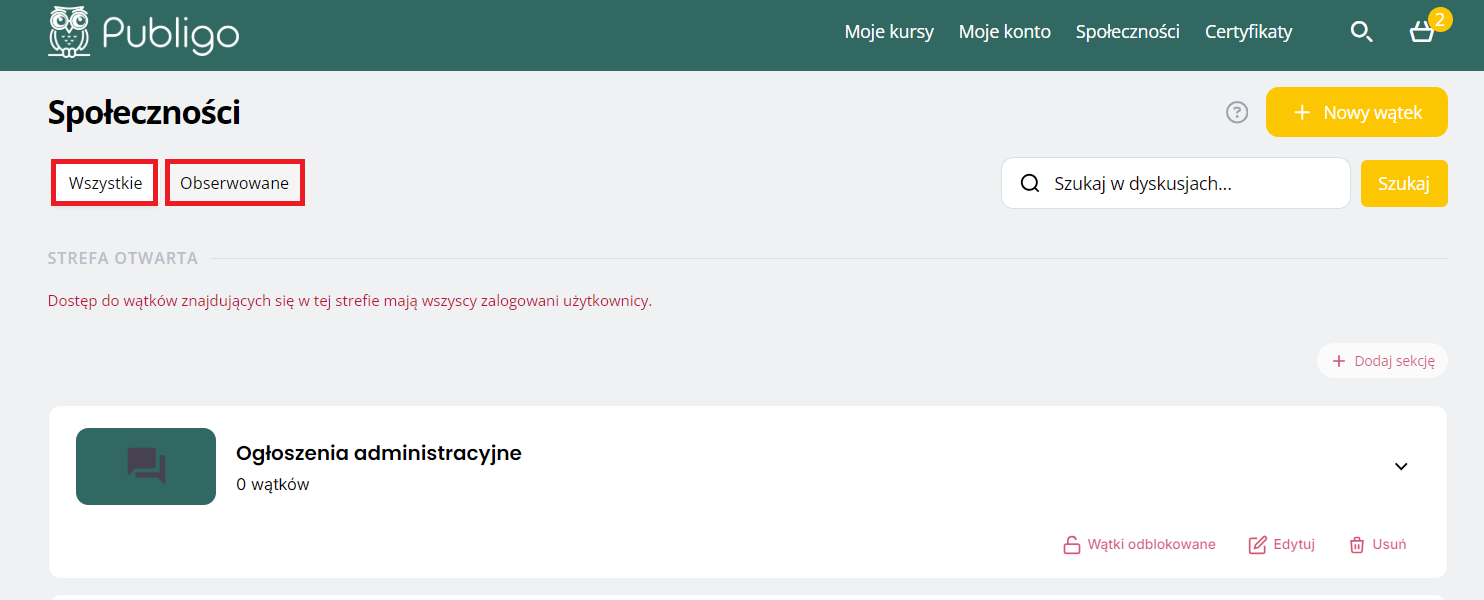Click Dodaj sekcję button
This screenshot has width=1484, height=600.
point(1382,361)
